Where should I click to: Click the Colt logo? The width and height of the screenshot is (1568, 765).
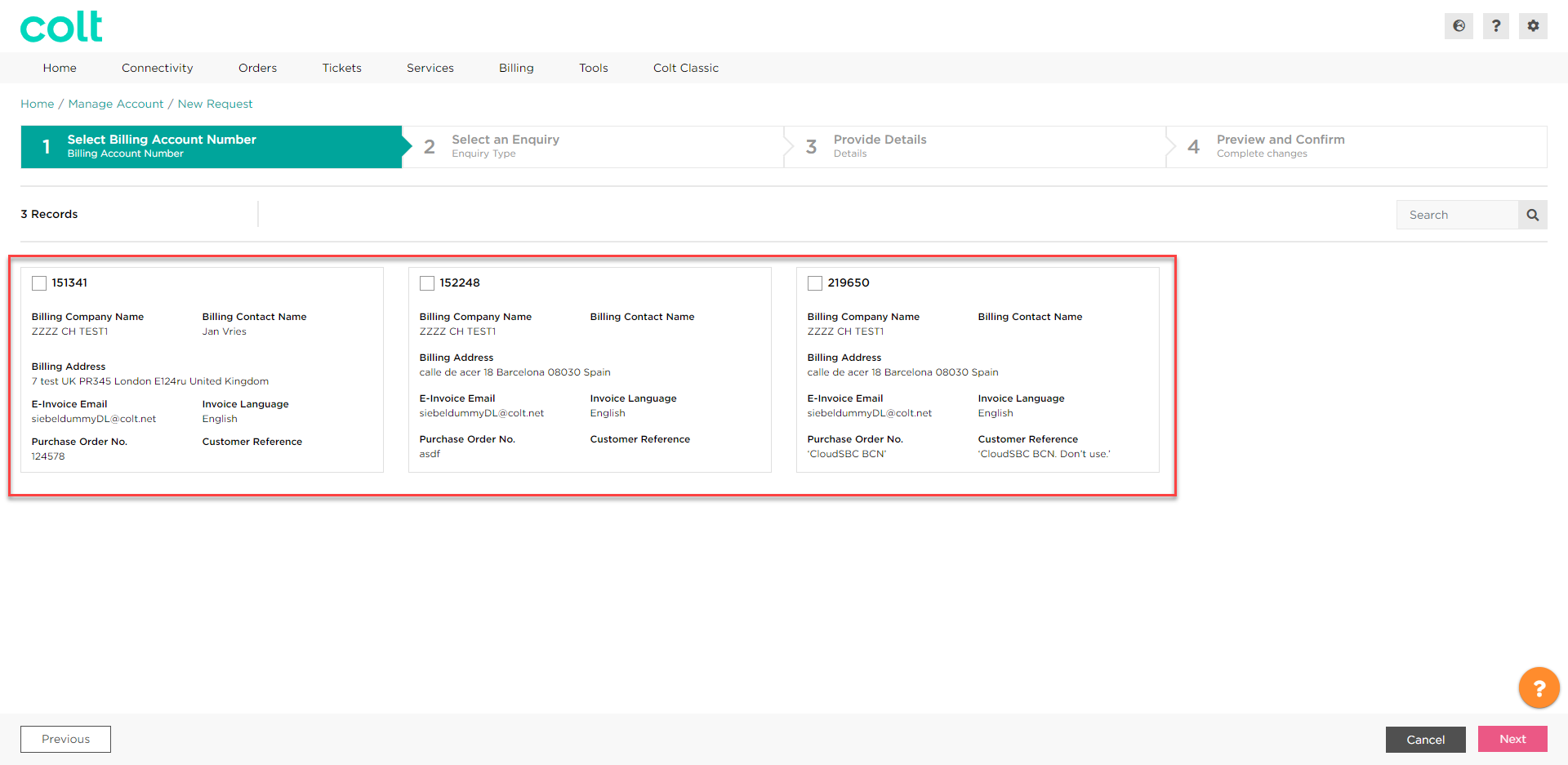click(x=61, y=27)
